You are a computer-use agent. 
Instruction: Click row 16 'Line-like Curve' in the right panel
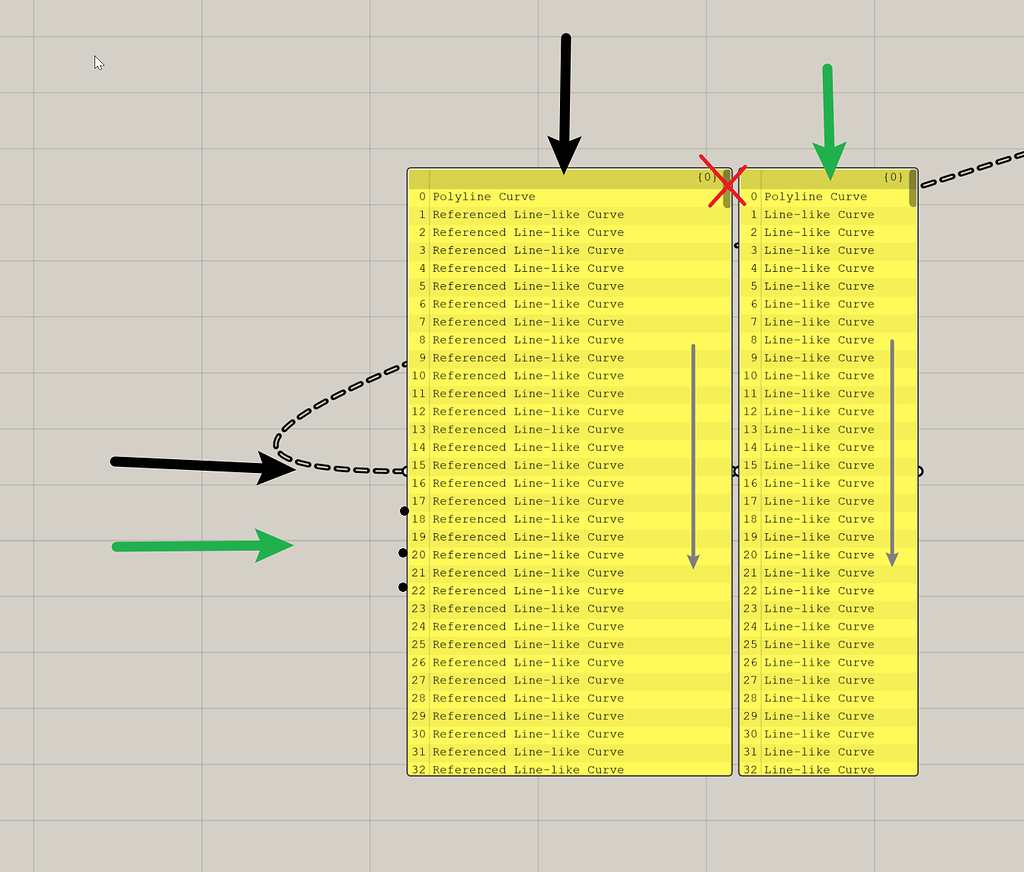coord(820,483)
